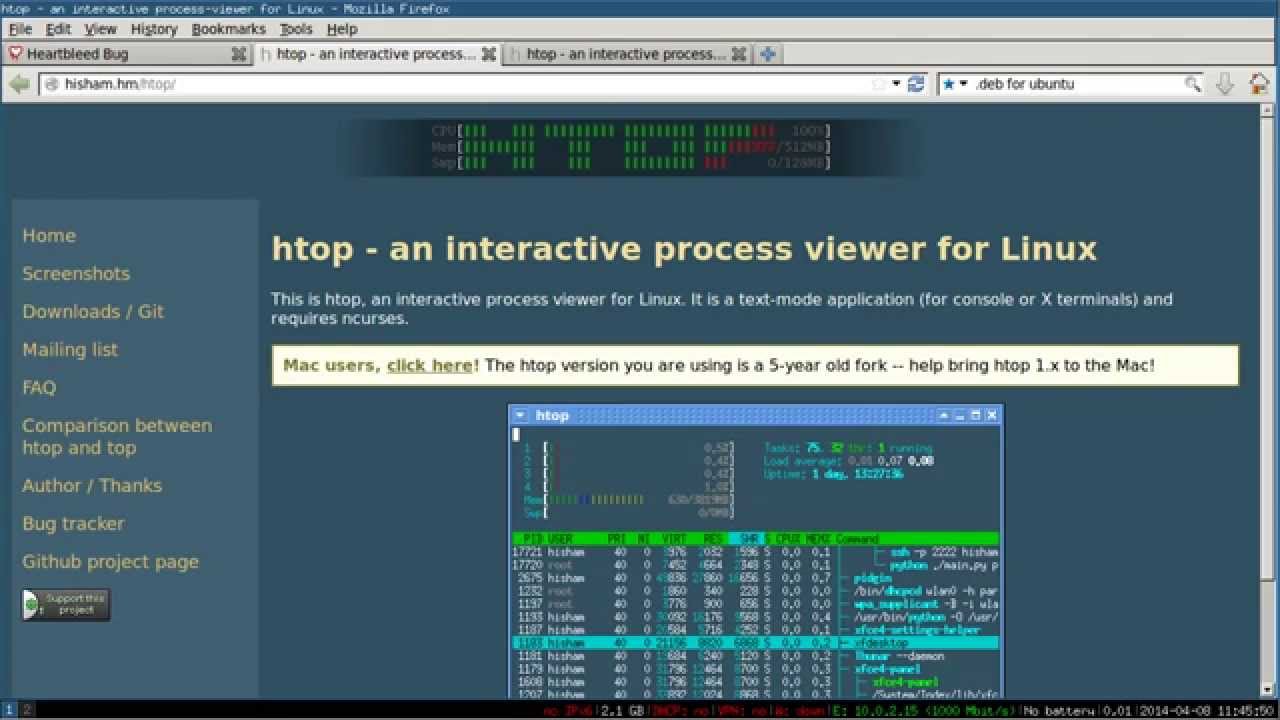Open the Help menu
The image size is (1280, 720).
pos(342,29)
